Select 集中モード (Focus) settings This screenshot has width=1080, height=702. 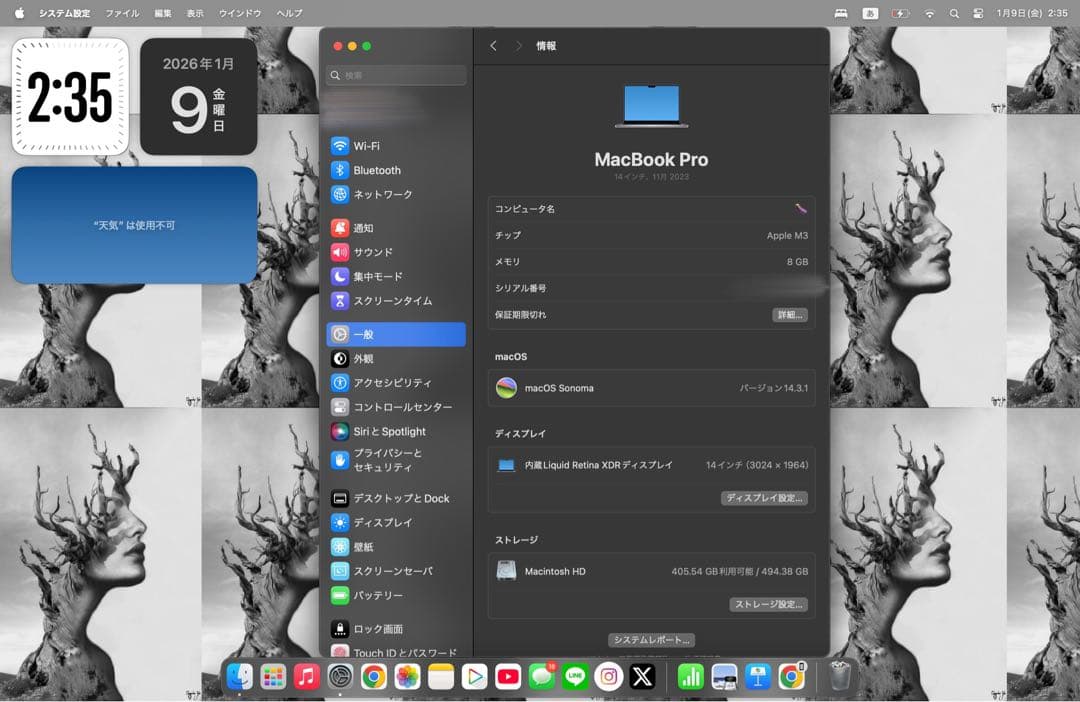pyautogui.click(x=380, y=276)
